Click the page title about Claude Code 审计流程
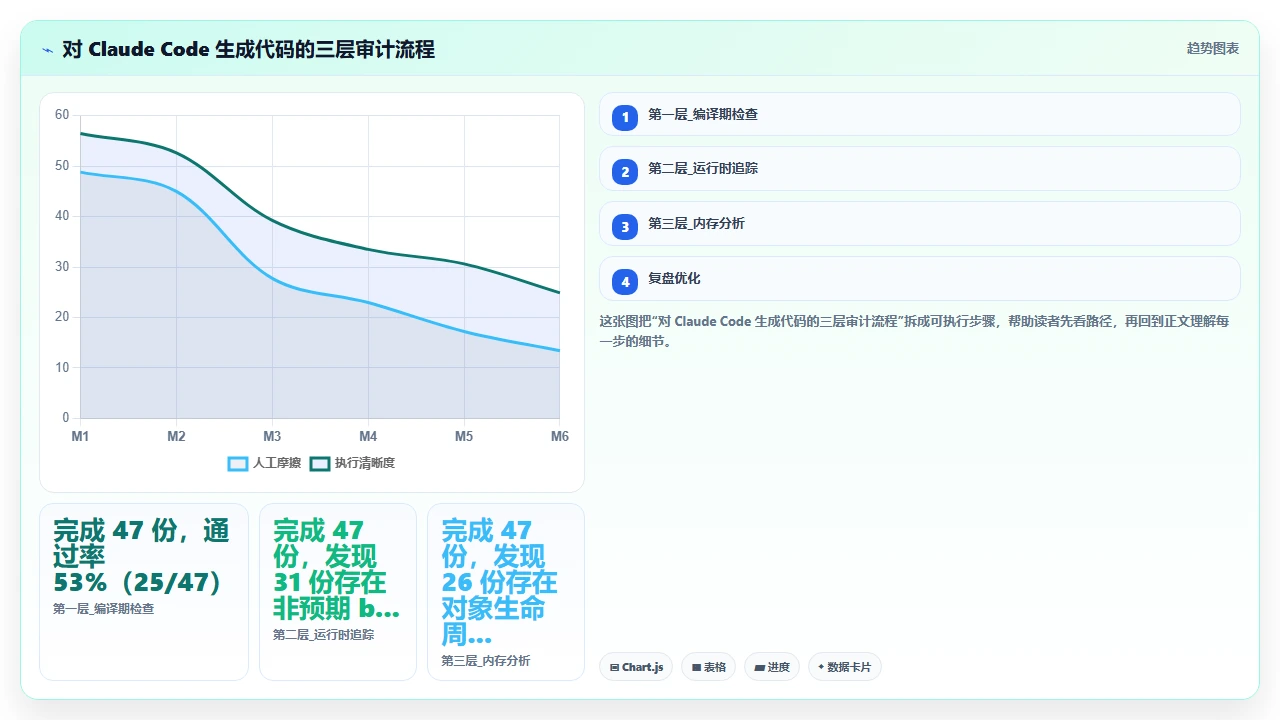 click(248, 49)
